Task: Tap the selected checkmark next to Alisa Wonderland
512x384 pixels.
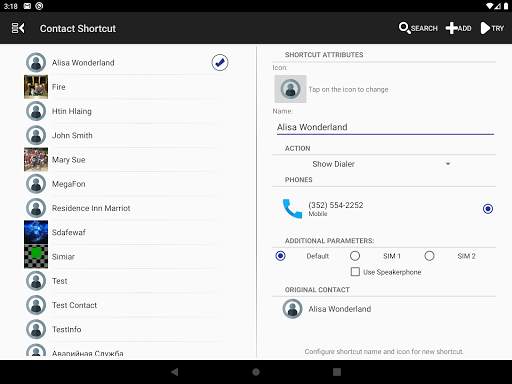Action: (220, 63)
